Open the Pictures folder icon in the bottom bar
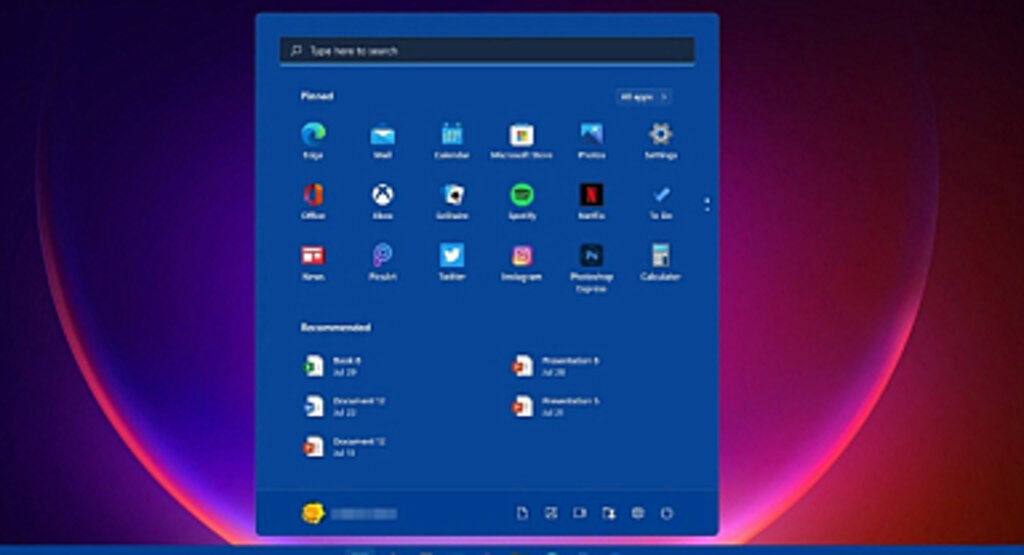Viewport: 1024px width, 555px height. 551,513
